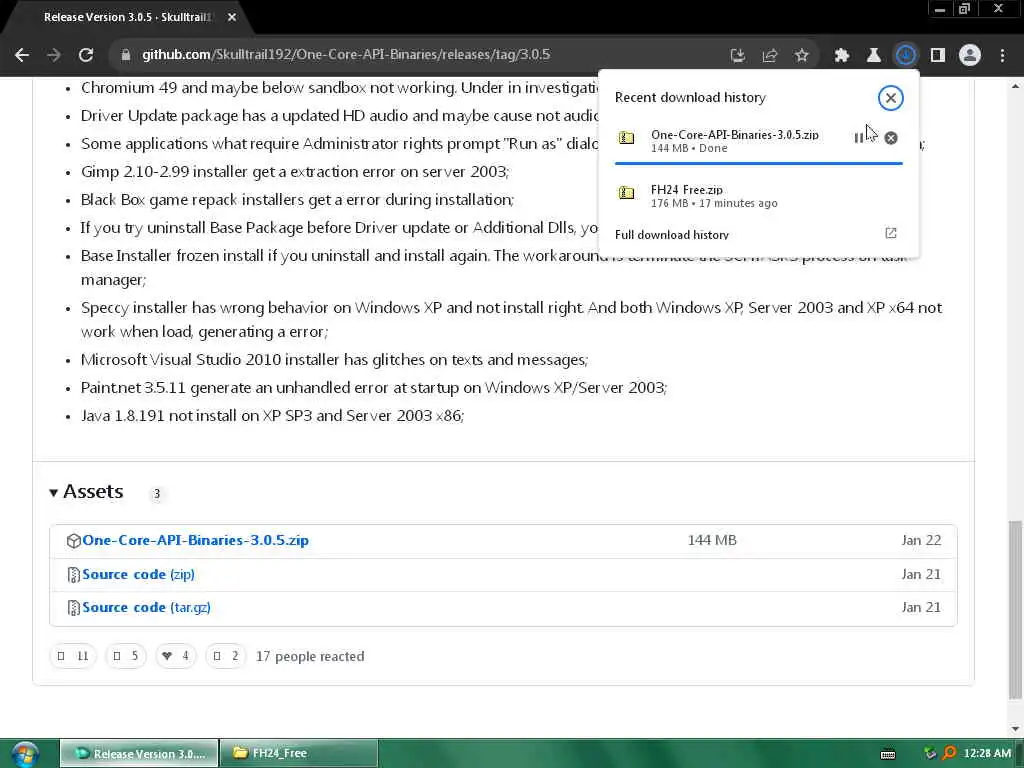Open FH24 Free.zip from download history

[x=686, y=189]
